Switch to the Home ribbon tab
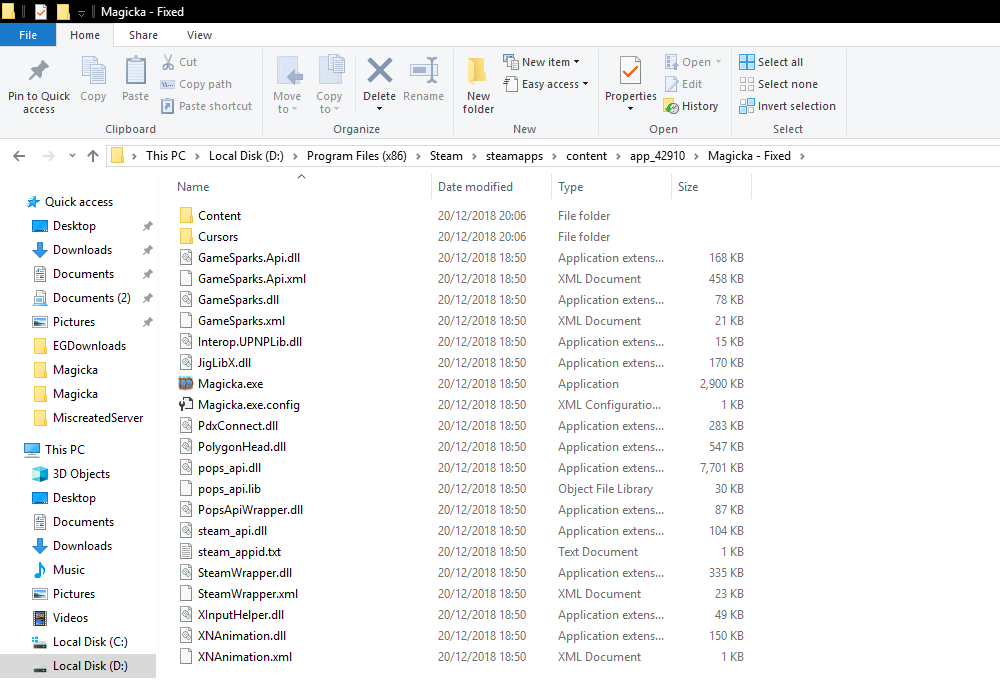This screenshot has height=680, width=1000. (x=85, y=35)
